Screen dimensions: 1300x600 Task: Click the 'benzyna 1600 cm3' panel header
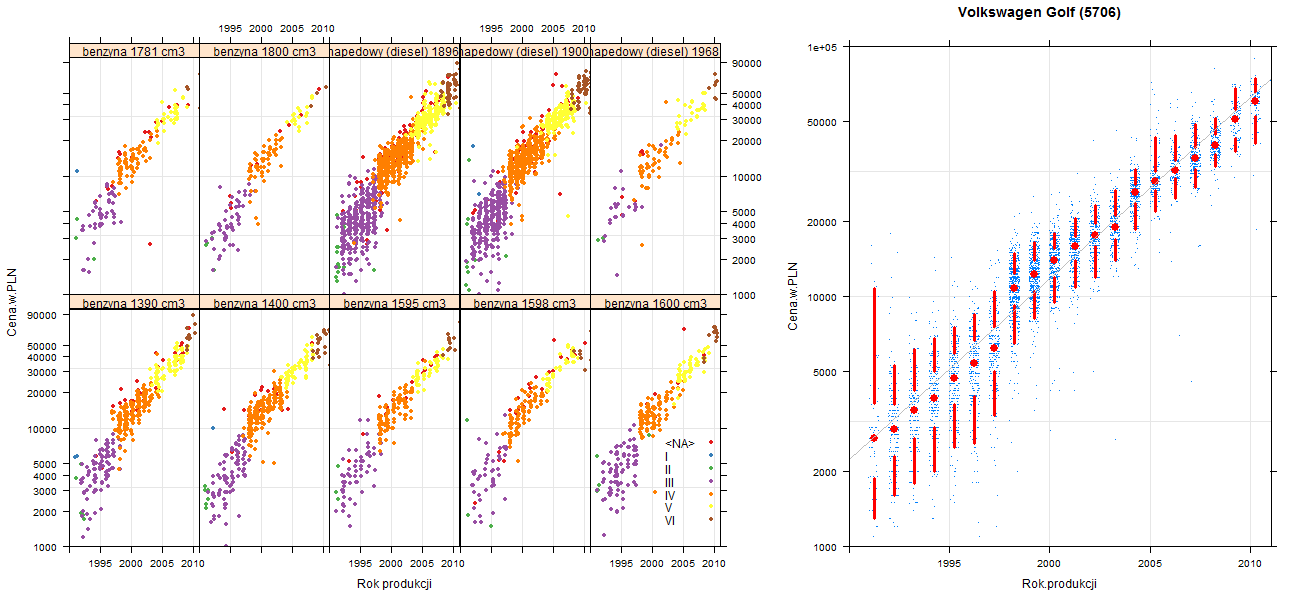(655, 303)
